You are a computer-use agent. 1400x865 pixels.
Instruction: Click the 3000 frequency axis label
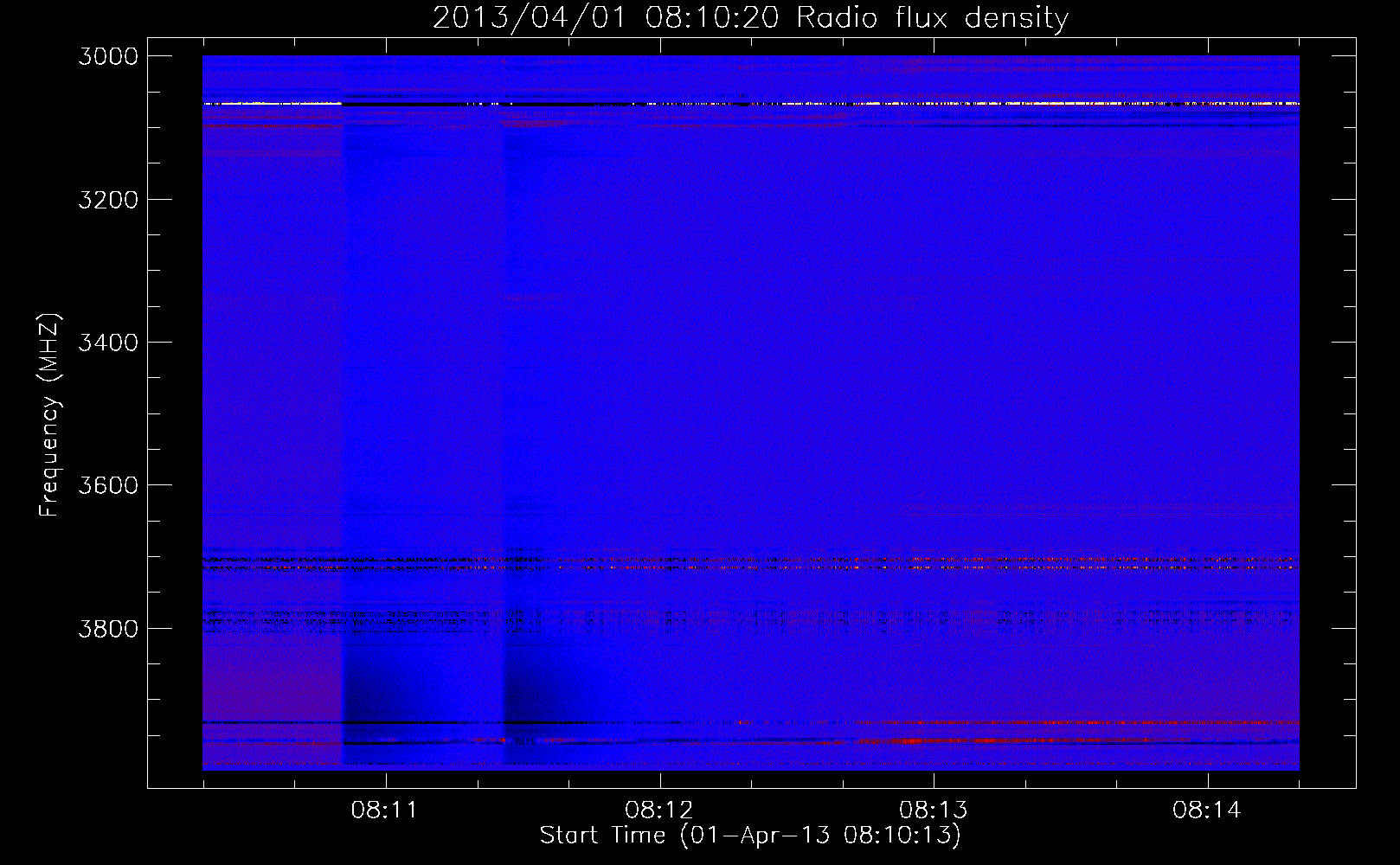(108, 56)
